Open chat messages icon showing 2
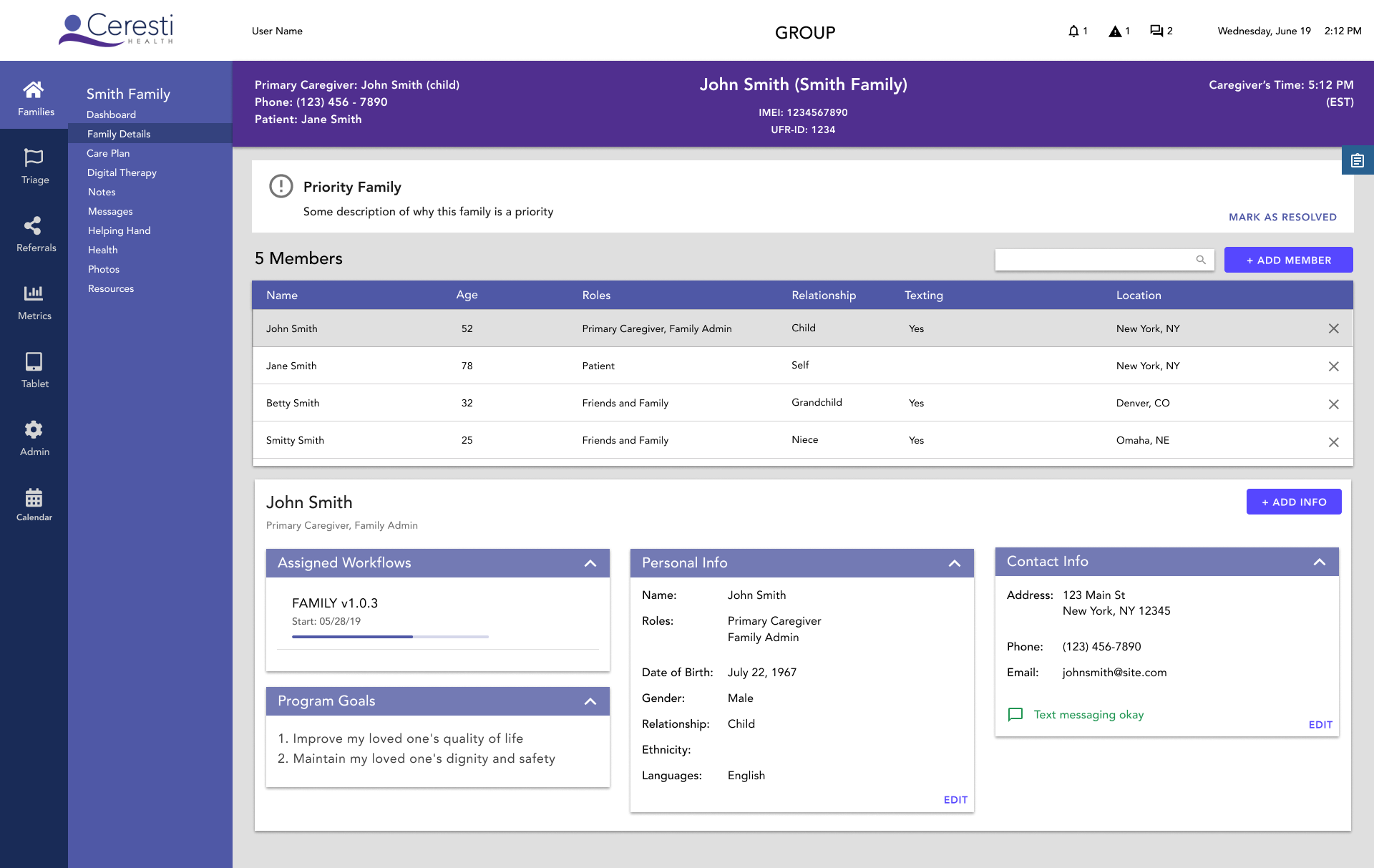1374x868 pixels. coord(1156,31)
